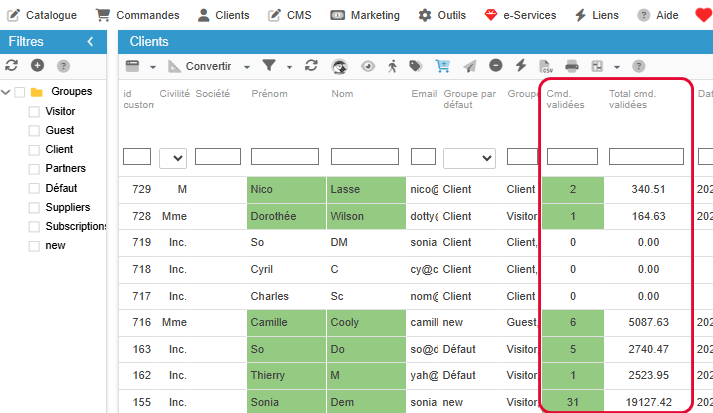The image size is (713, 413).
Task: Sort by Total cmd. validées column header
Action: click(632, 99)
